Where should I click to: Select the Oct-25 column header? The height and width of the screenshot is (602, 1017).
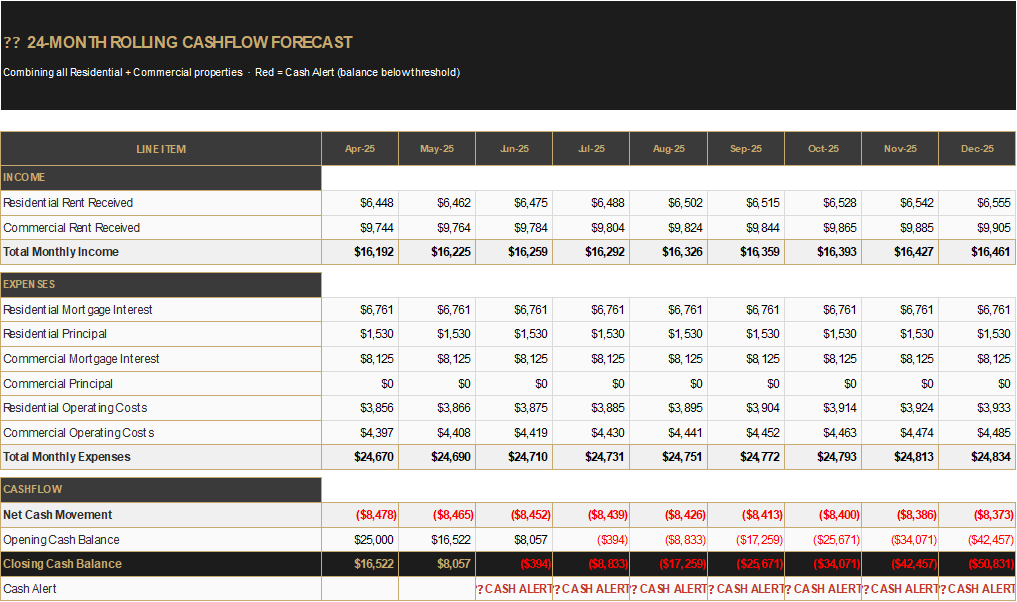click(823, 149)
